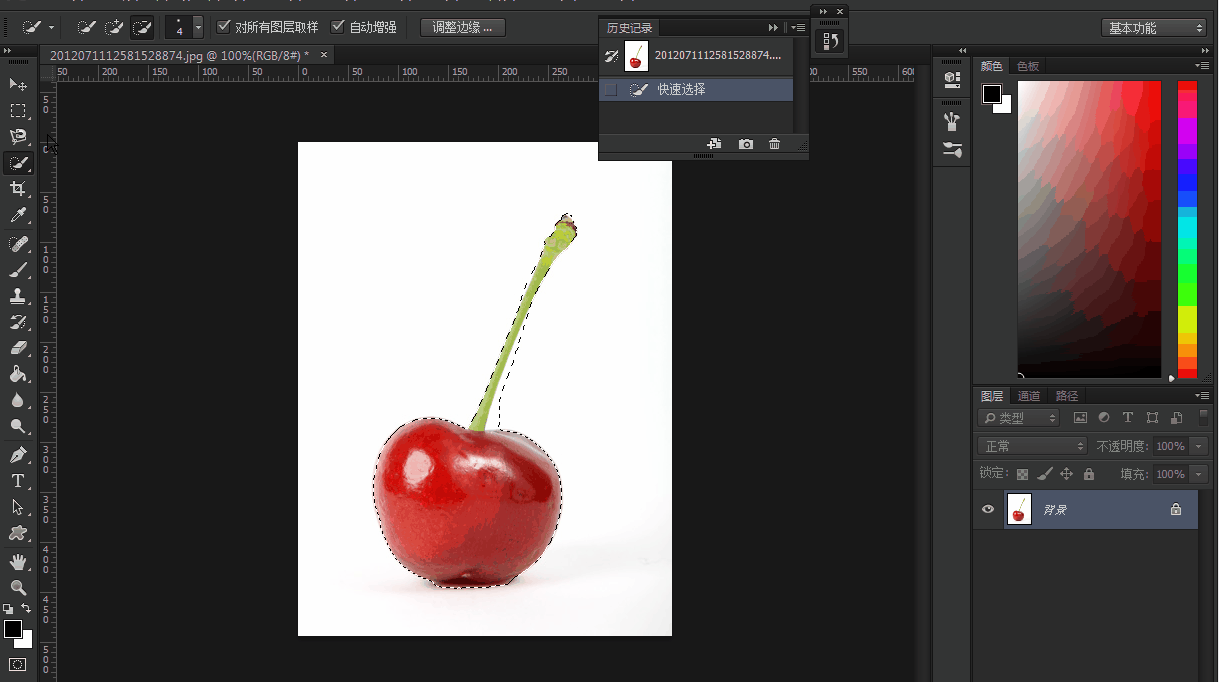Switch to the 通道 tab
1219x682 pixels.
(1029, 396)
